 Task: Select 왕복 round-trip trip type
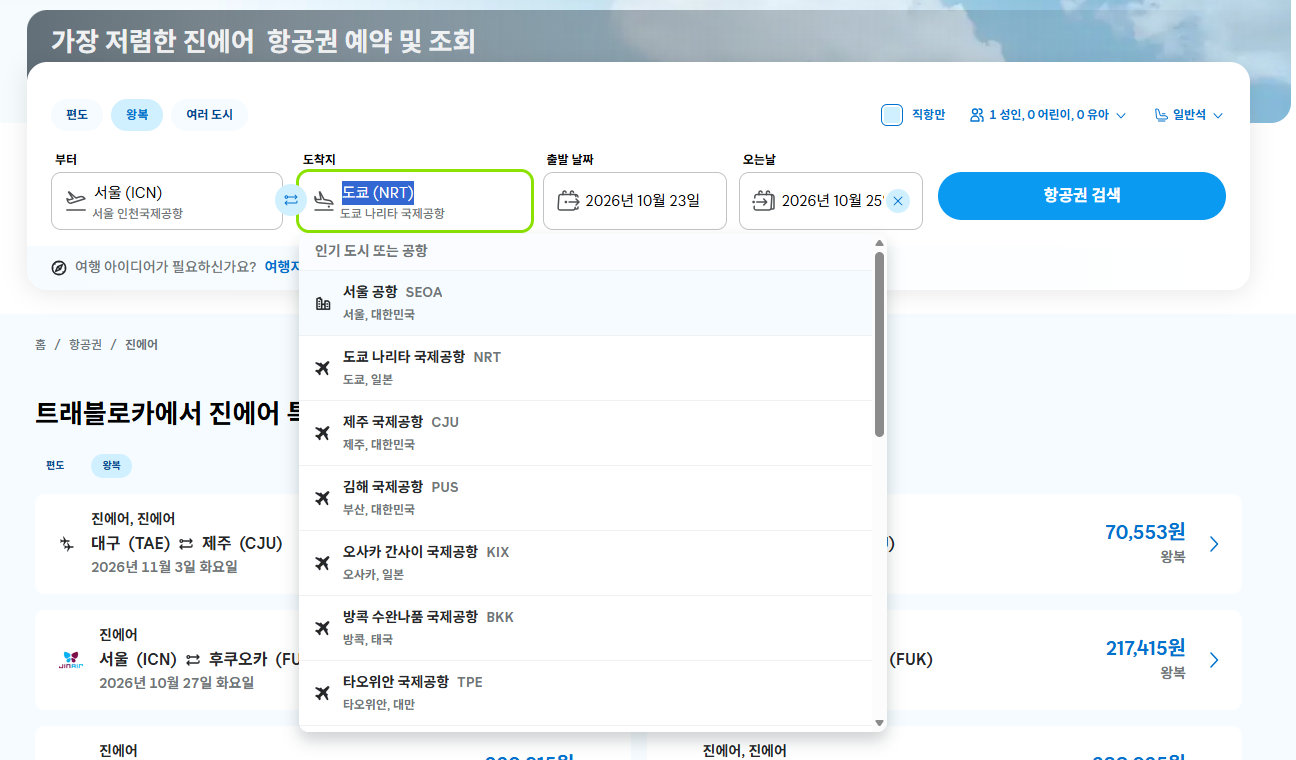pos(137,115)
